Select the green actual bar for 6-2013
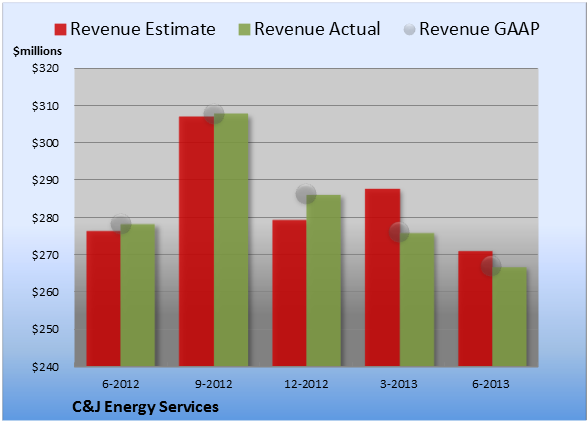The width and height of the screenshot is (588, 422). point(509,317)
